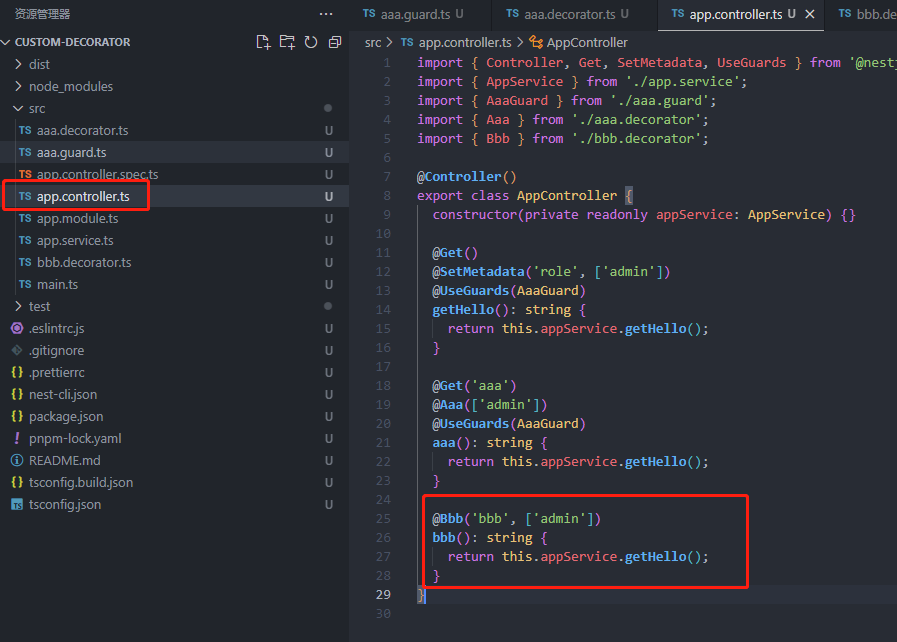
Task: Click the New File icon in explorer header
Action: (x=263, y=42)
